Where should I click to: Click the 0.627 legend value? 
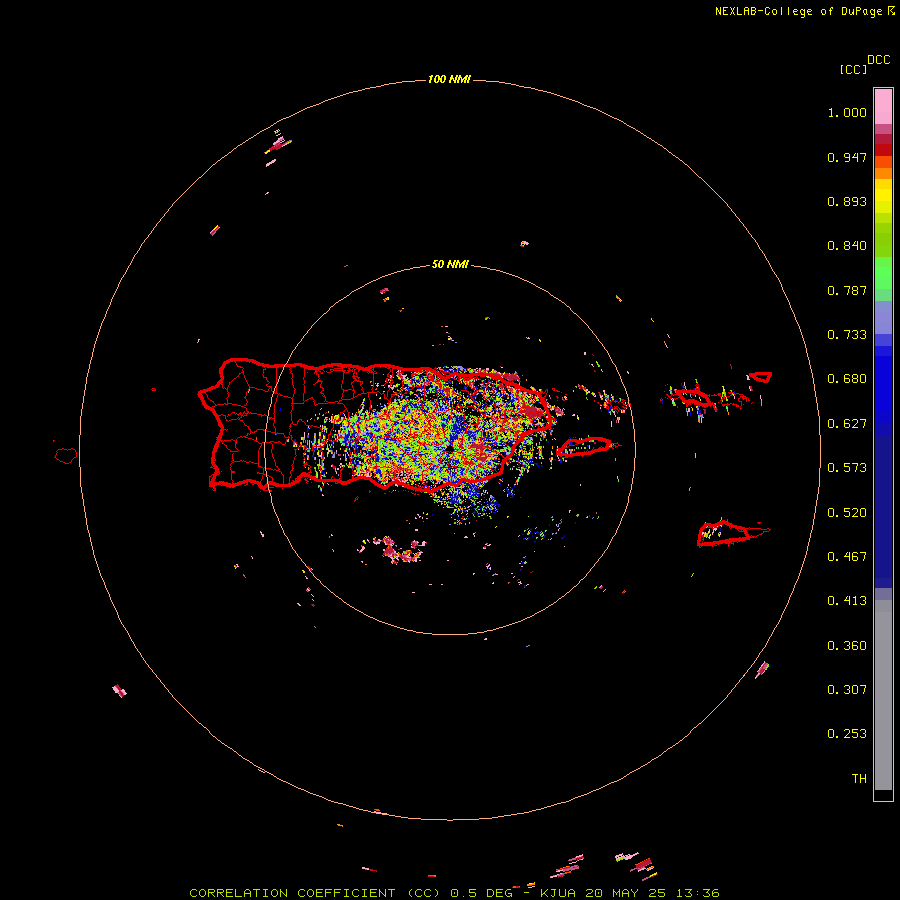(x=847, y=424)
